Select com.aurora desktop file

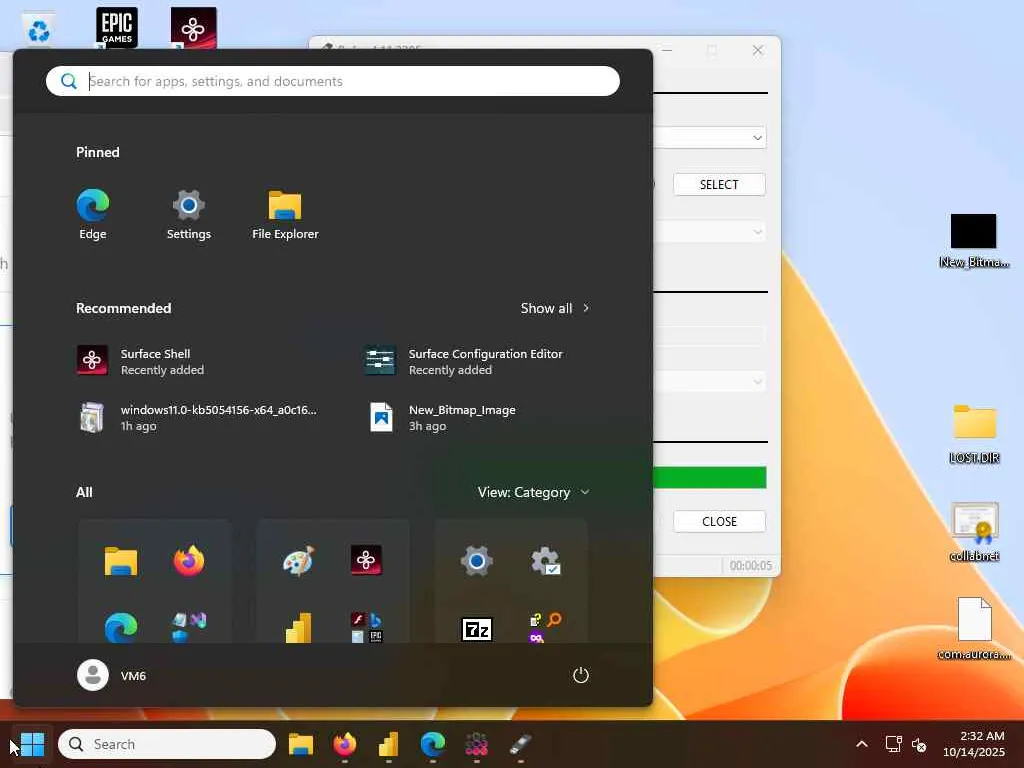974,629
